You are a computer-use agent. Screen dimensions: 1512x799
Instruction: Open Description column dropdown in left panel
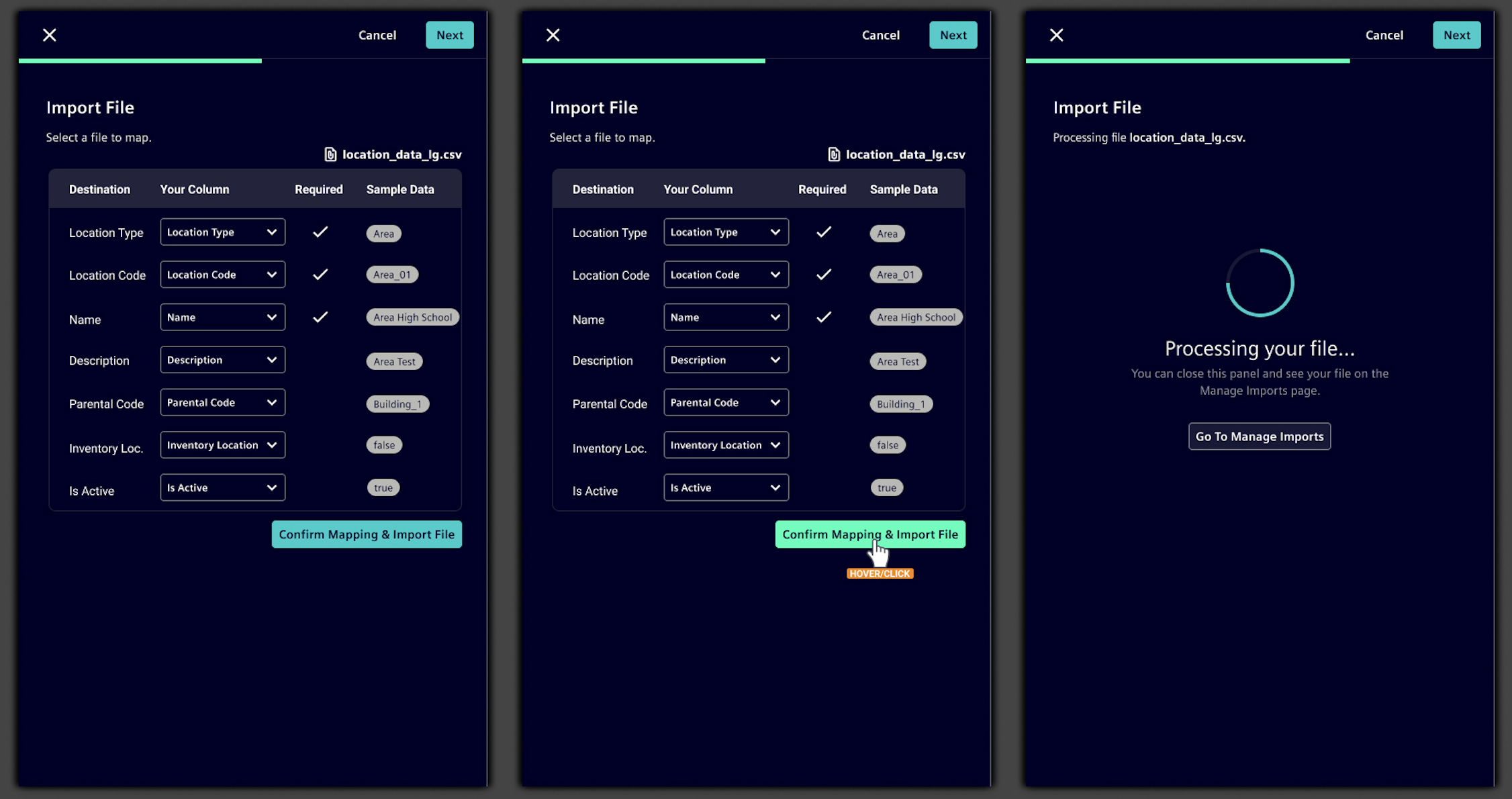click(x=222, y=360)
